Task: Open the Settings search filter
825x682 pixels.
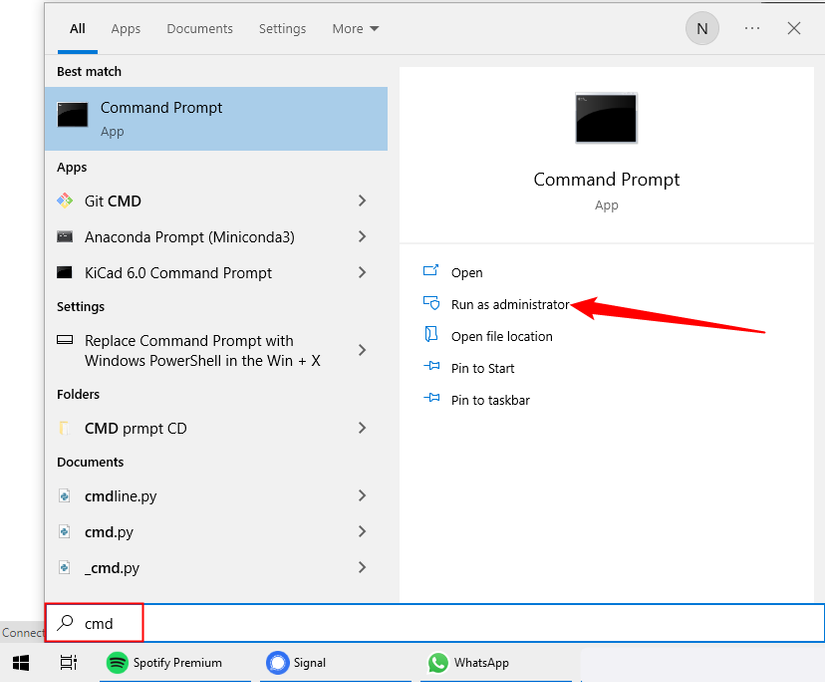Action: click(x=282, y=28)
